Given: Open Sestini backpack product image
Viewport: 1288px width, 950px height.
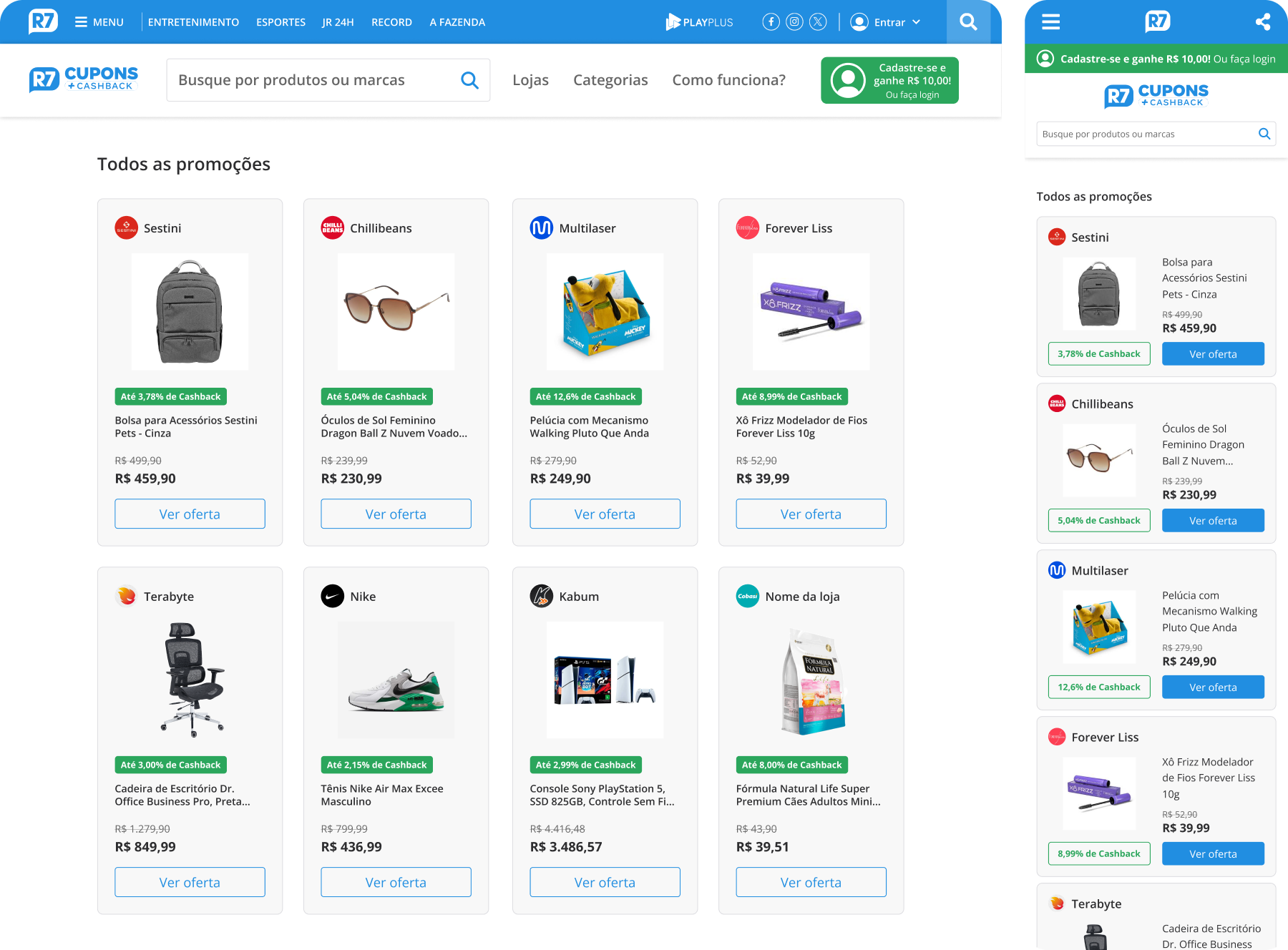Looking at the screenshot, I should click(190, 311).
